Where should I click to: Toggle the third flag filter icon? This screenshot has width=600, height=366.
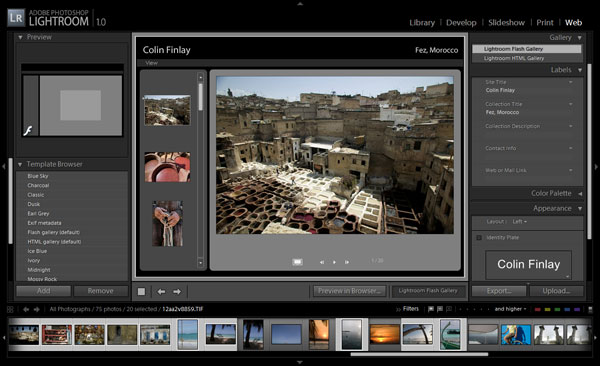pyautogui.click(x=449, y=309)
